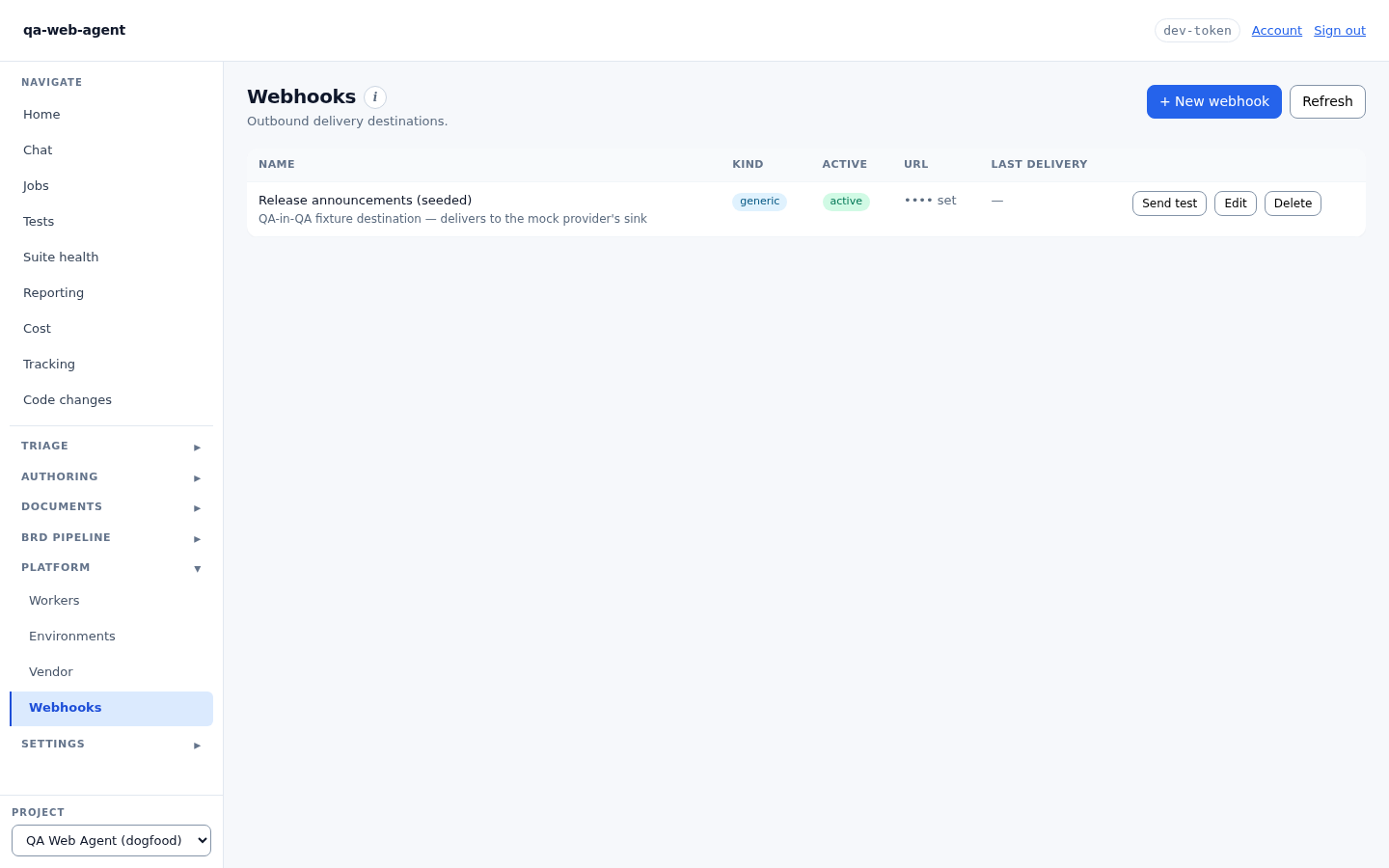Viewport: 1389px width, 868px height.
Task: Open Chat in sidebar
Action: [112, 150]
